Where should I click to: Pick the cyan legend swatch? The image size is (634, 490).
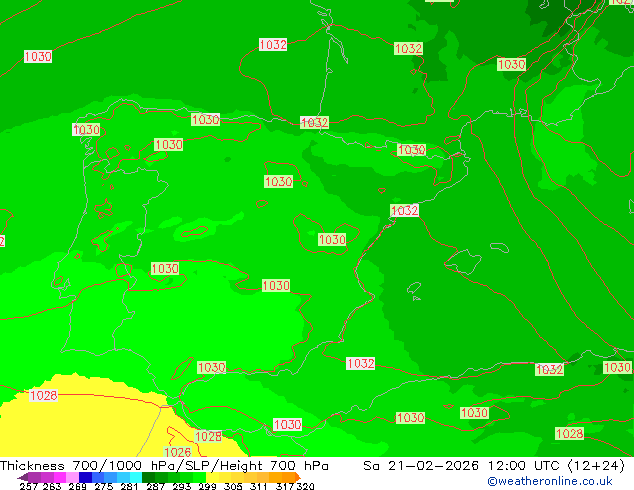136,477
